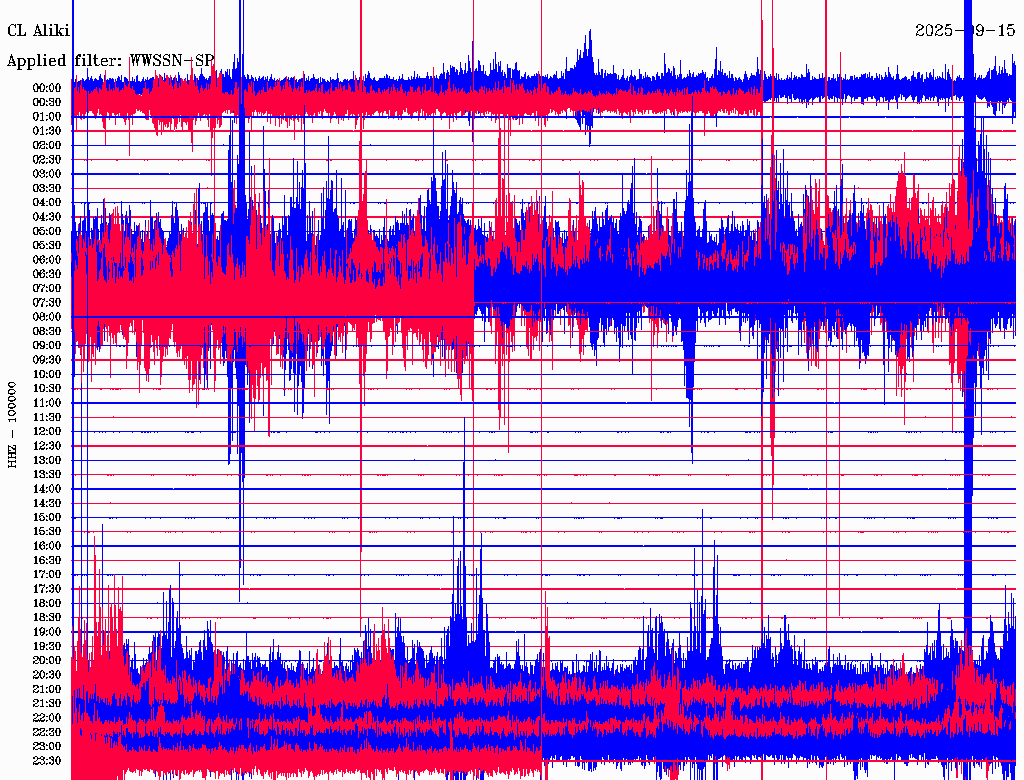
Task: Select the Applied filter WWSSN-SP text
Action: pyautogui.click(x=110, y=61)
